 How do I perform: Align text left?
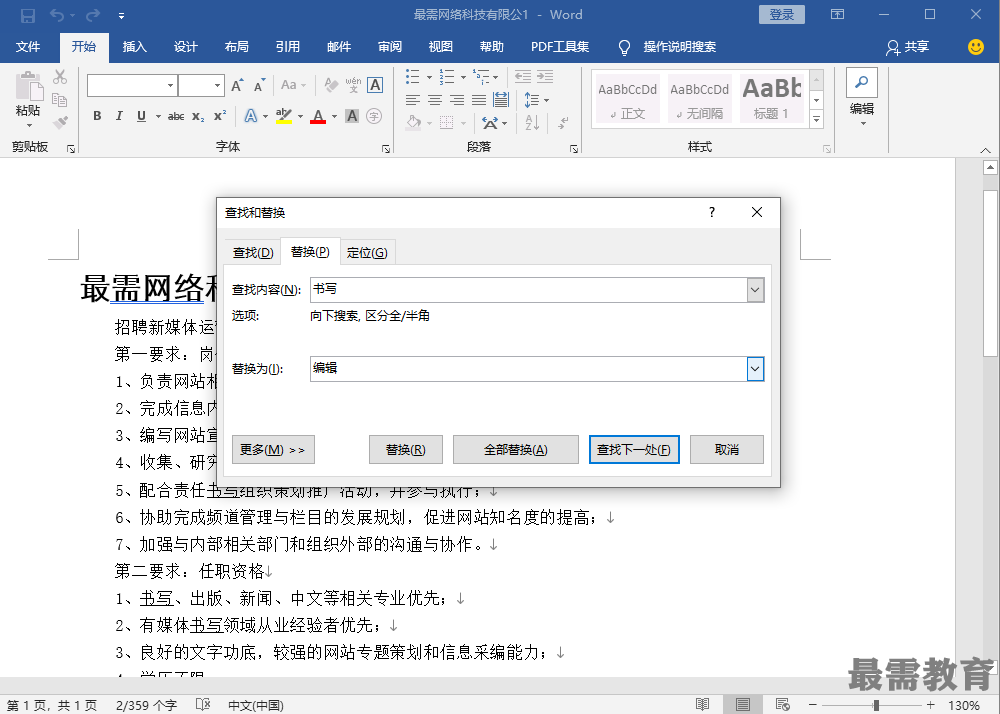413,100
